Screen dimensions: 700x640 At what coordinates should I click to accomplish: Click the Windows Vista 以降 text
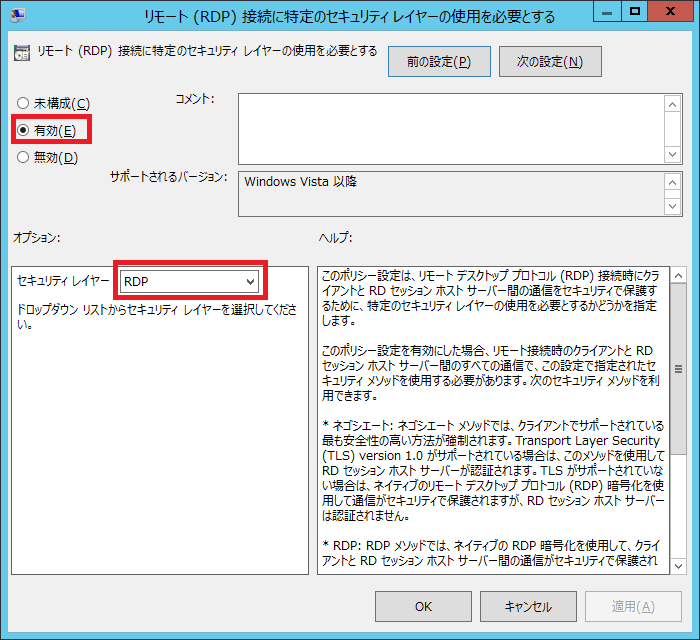tap(300, 182)
